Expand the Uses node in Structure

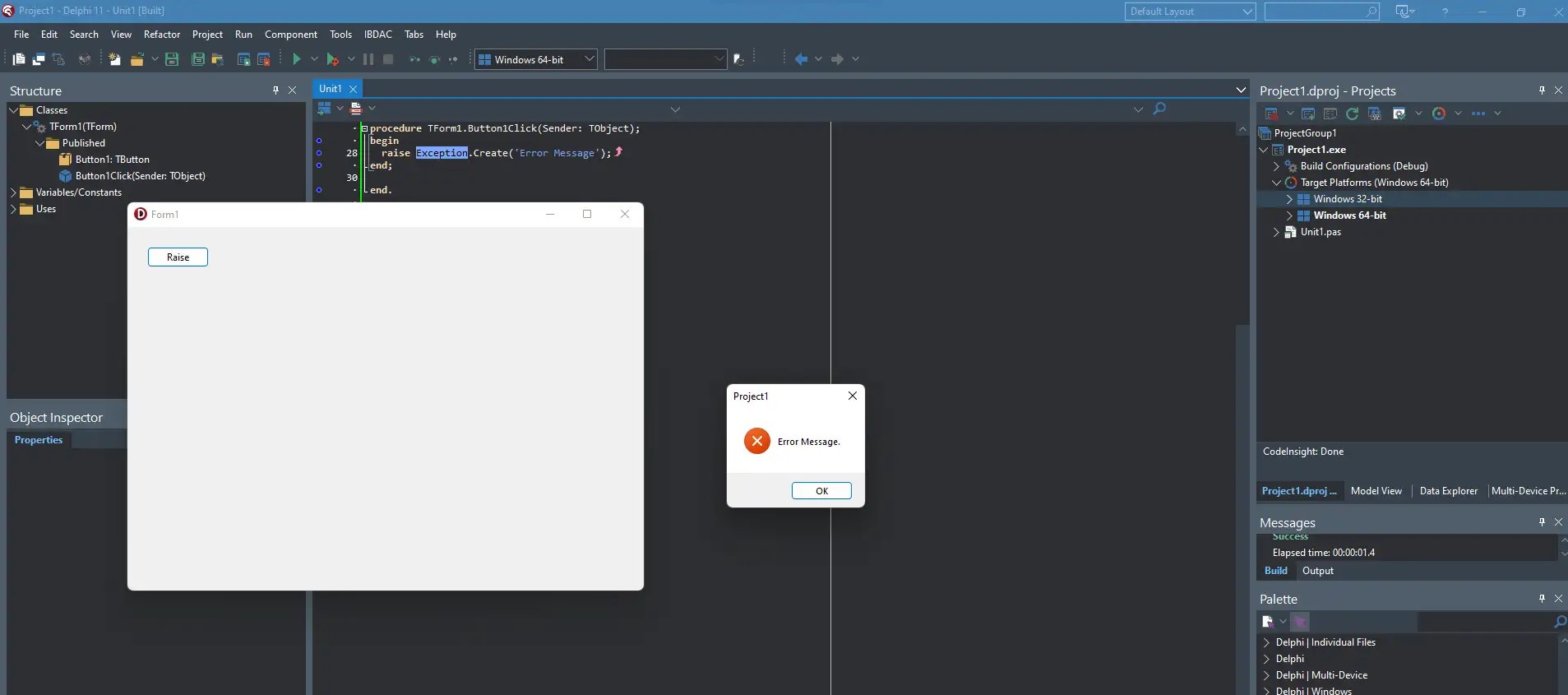(13, 209)
